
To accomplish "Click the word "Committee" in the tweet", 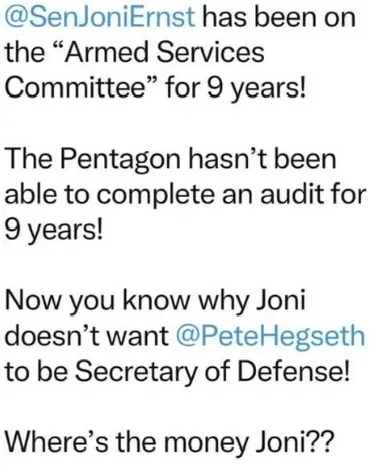I will [72, 88].
